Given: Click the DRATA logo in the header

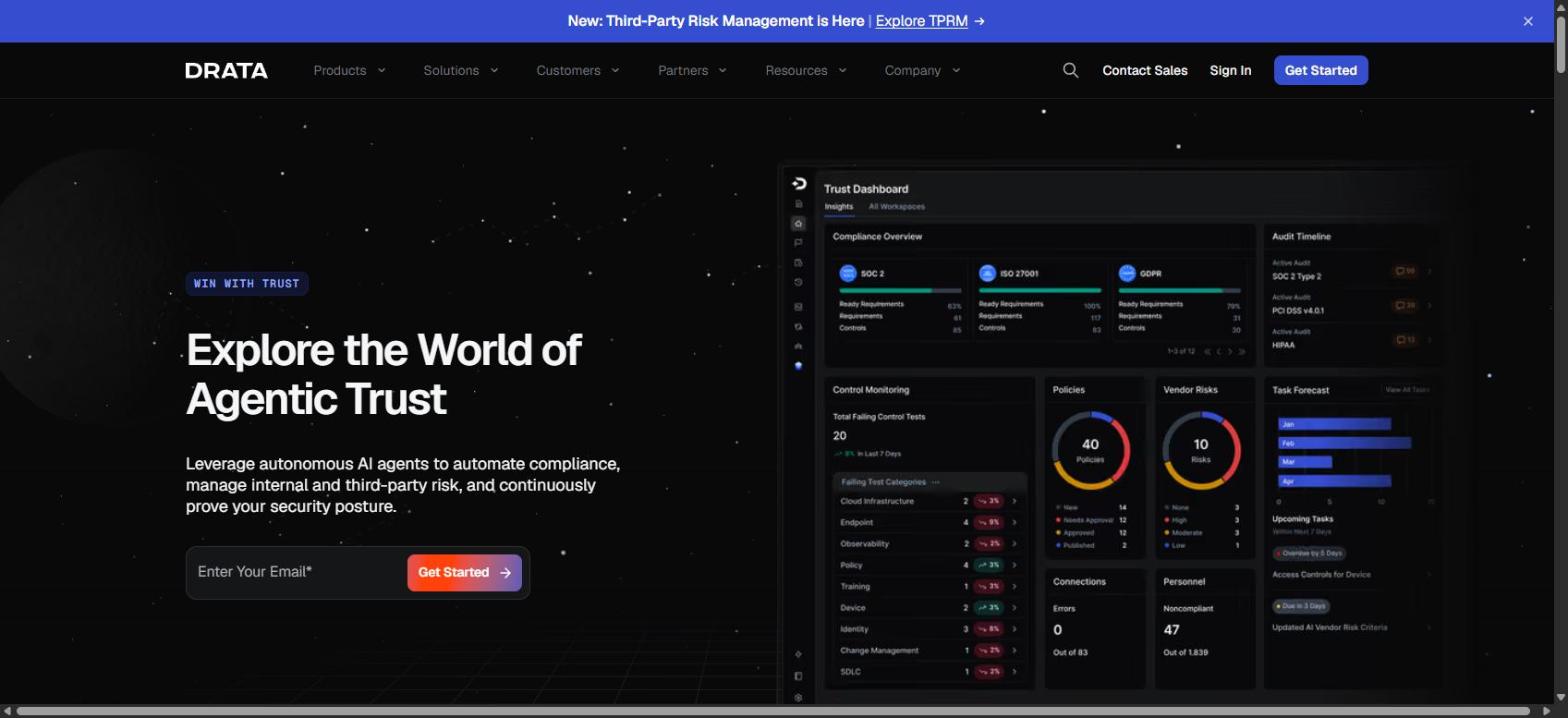Looking at the screenshot, I should coord(226,70).
